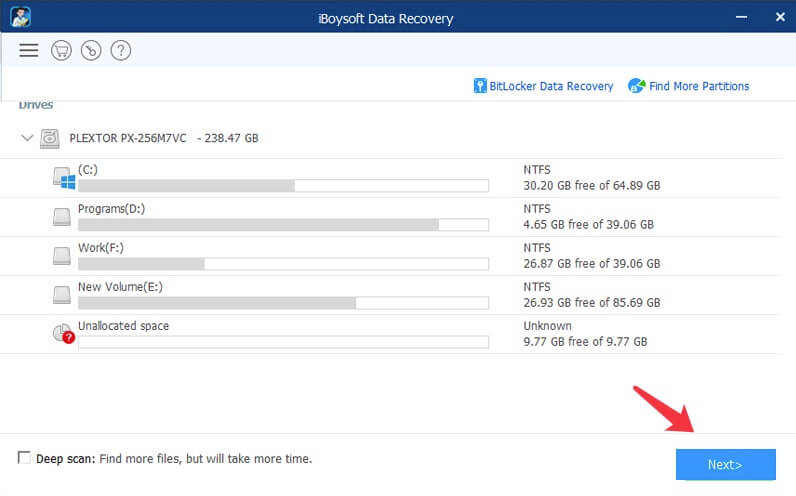Click the Windows C: drive icon
The width and height of the screenshot is (796, 496).
(x=65, y=178)
